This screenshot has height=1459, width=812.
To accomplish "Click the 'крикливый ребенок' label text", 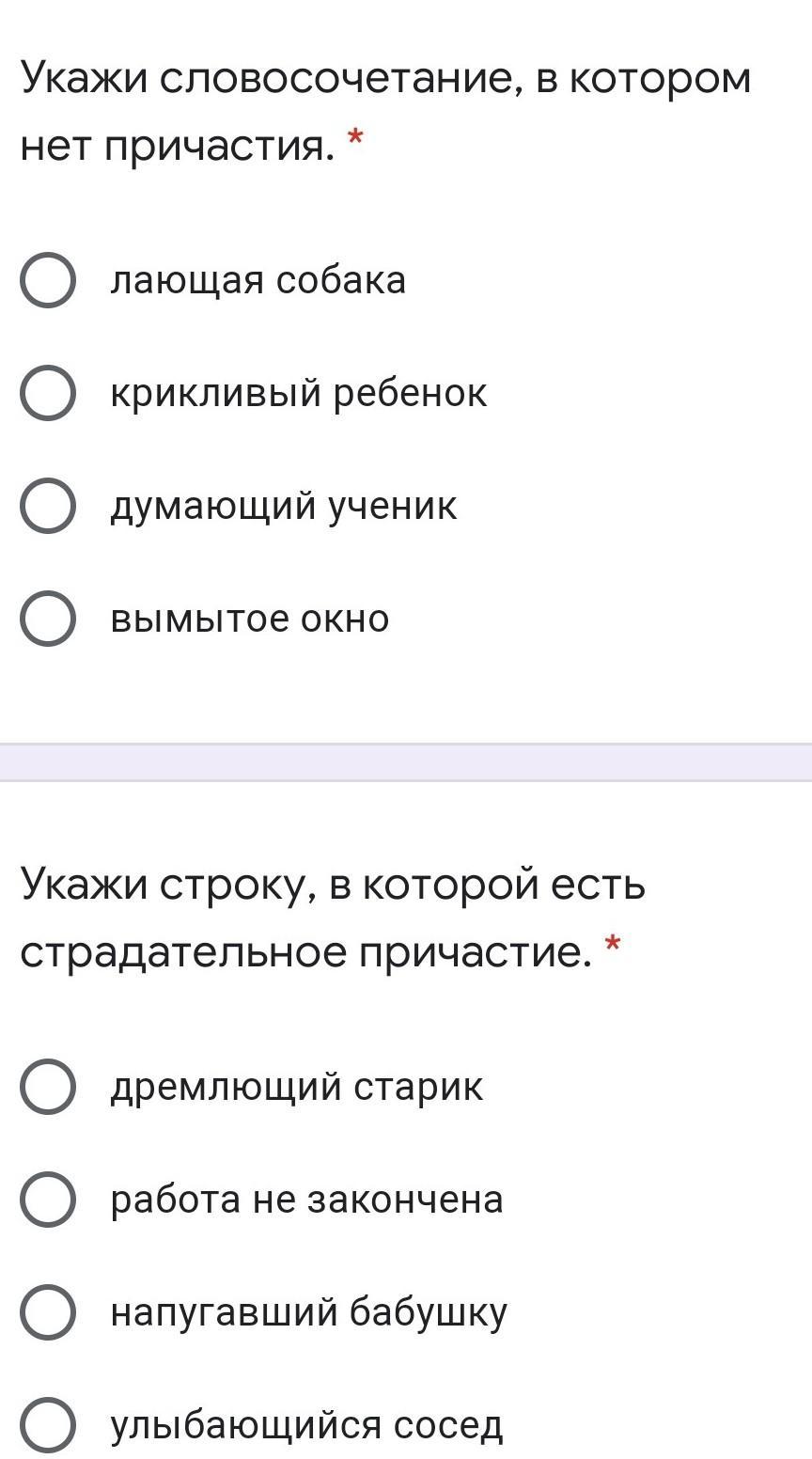I will point(299,394).
